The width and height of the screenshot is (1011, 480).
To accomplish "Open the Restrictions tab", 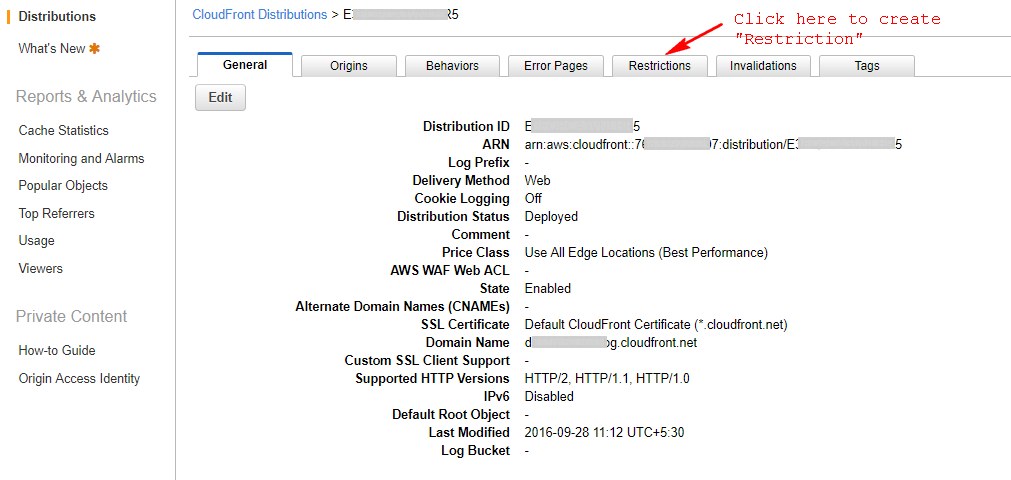I will coord(660,66).
